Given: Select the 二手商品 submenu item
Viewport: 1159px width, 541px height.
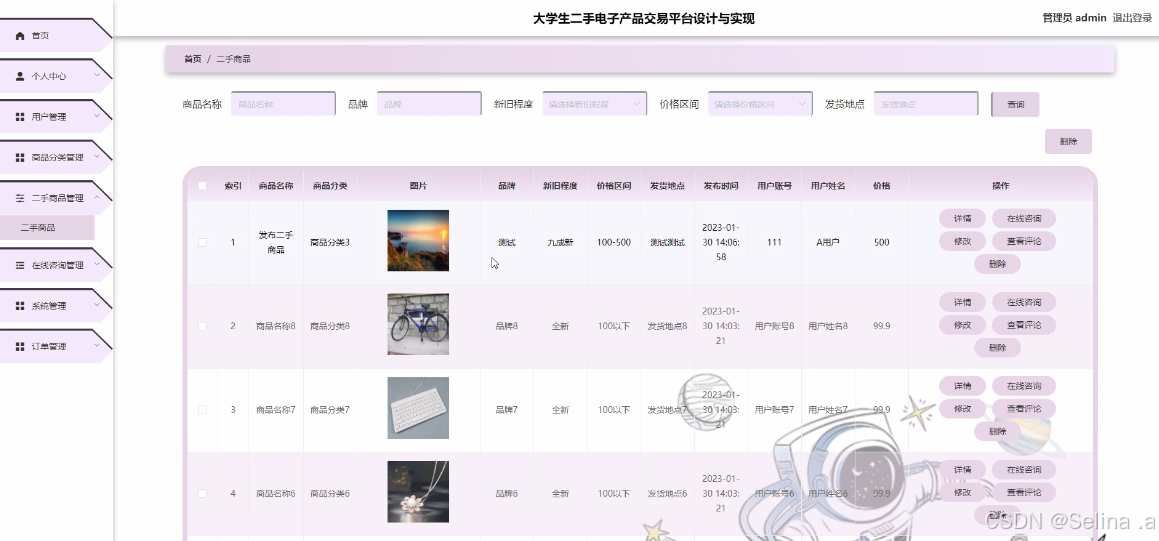Looking at the screenshot, I should pyautogui.click(x=47, y=228).
